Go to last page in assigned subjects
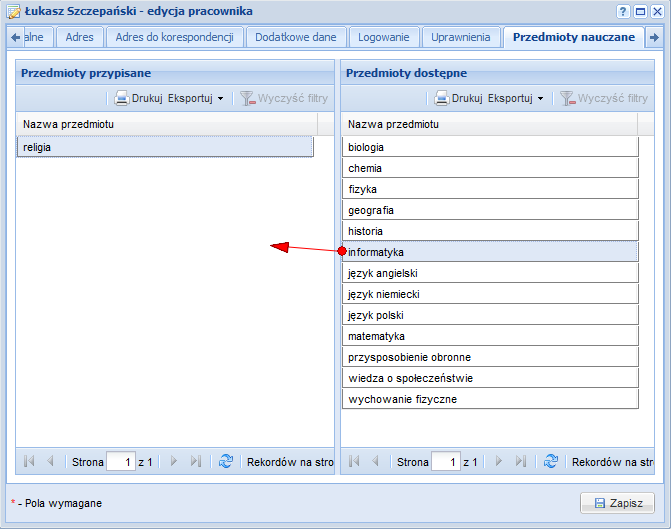 (196, 461)
